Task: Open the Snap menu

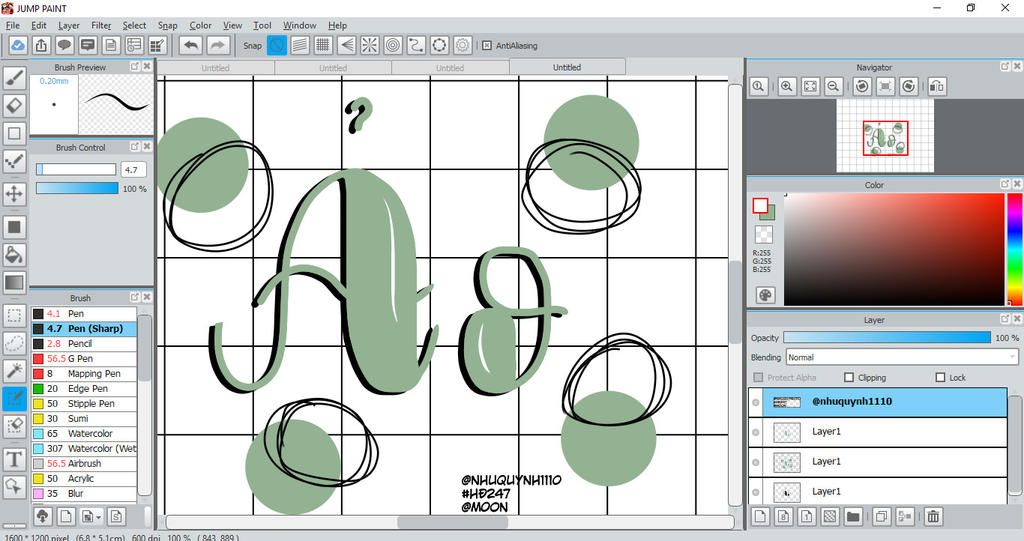Action: click(x=167, y=25)
